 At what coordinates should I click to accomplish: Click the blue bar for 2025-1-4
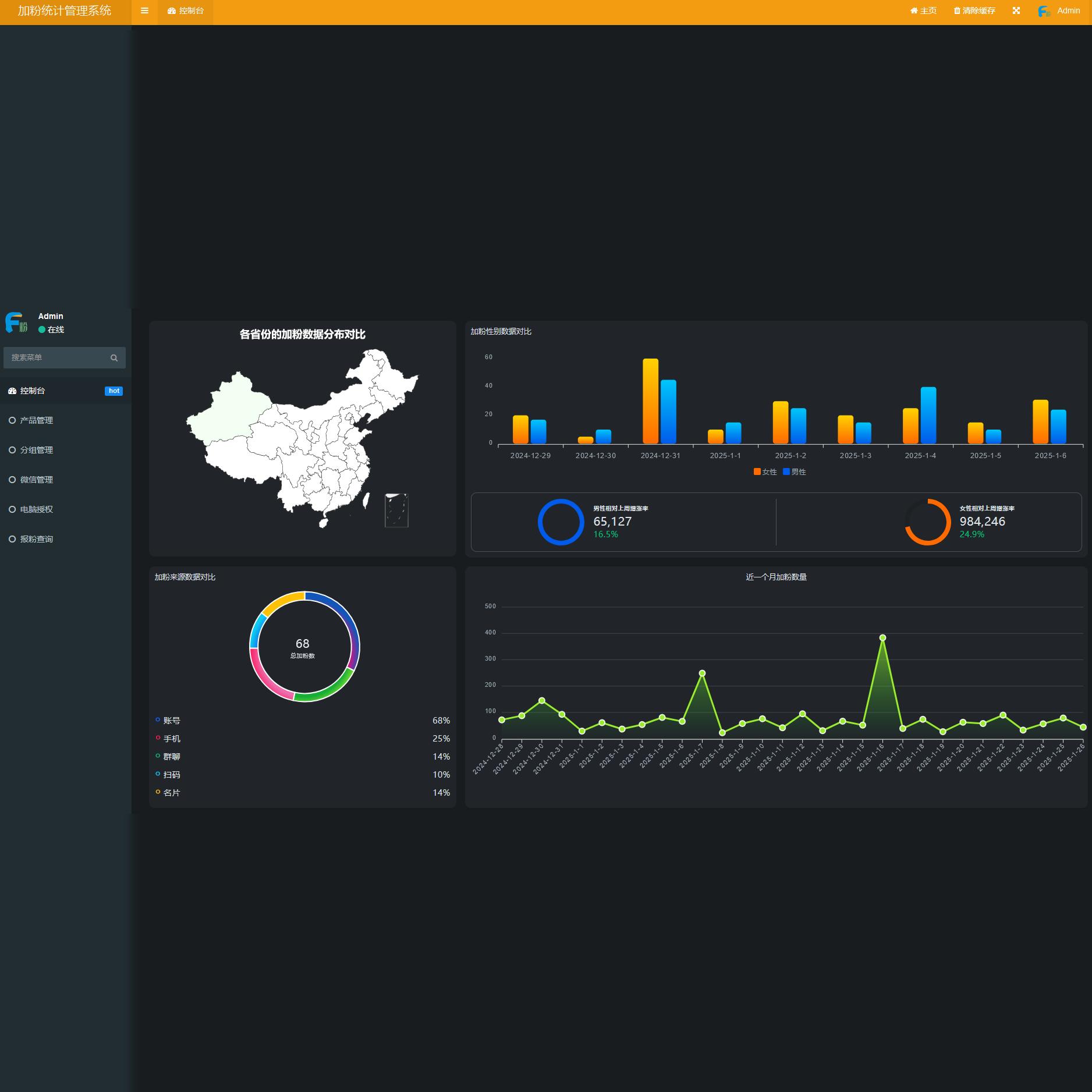point(928,416)
